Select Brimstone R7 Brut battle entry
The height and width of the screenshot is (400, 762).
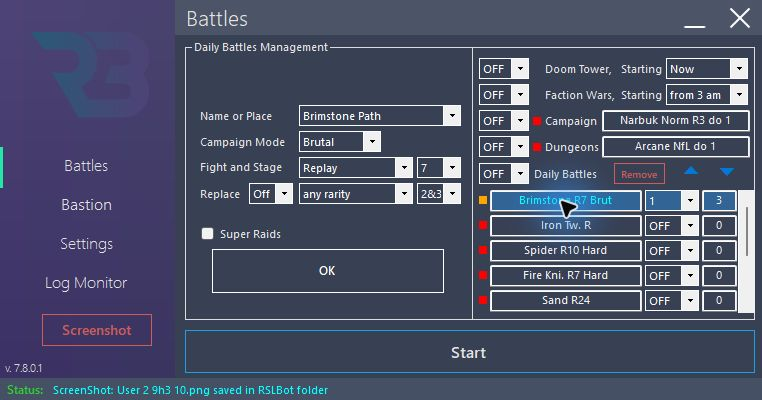point(565,200)
